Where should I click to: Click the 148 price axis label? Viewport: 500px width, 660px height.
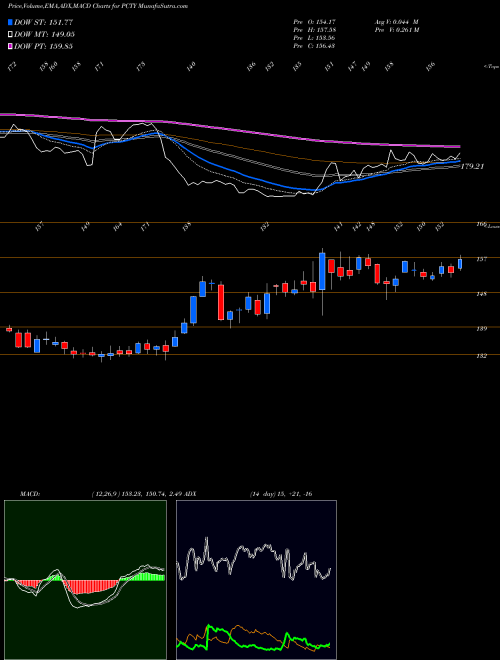483,294
